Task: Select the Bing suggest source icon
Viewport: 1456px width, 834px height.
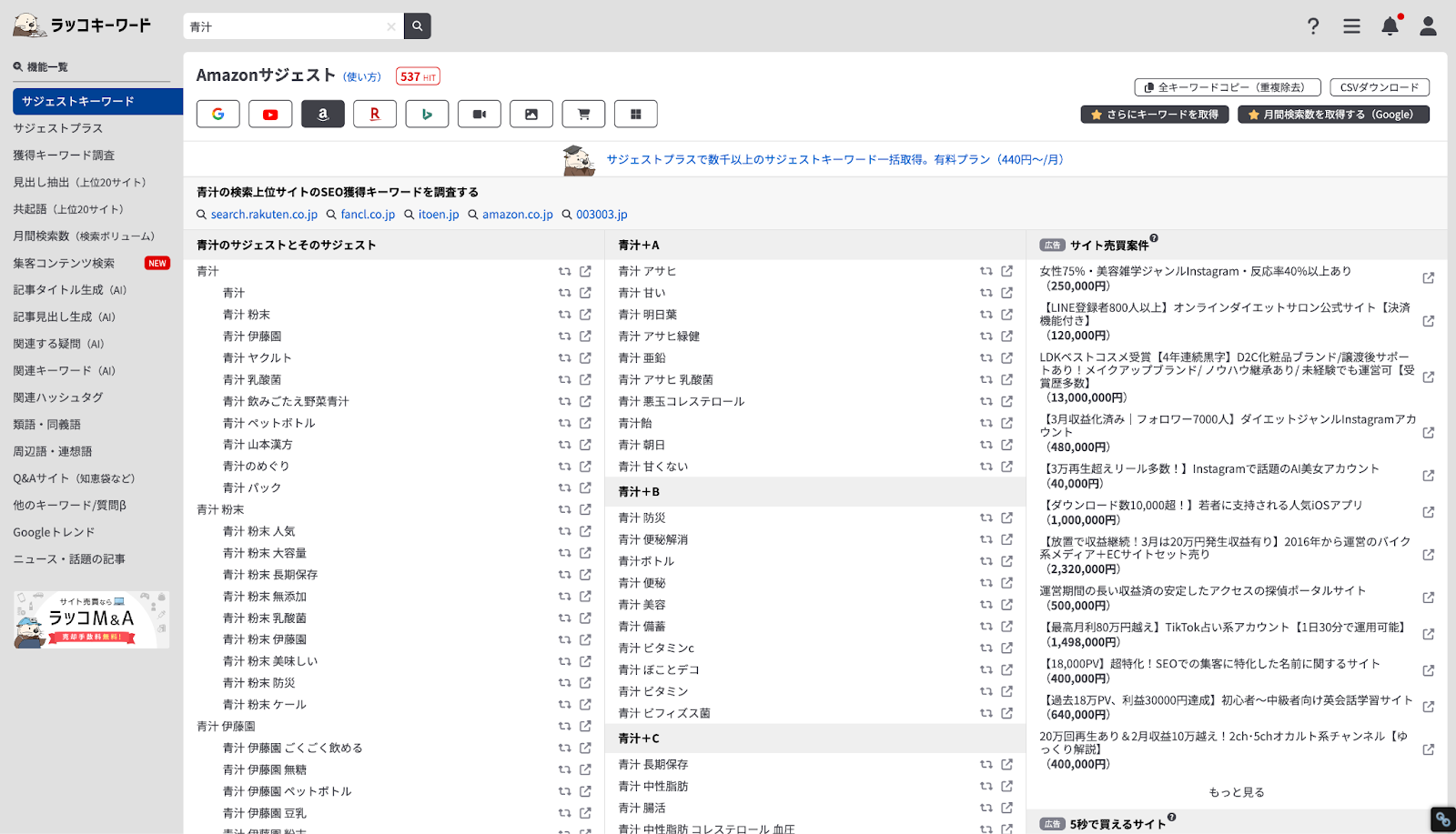Action: coord(427,114)
